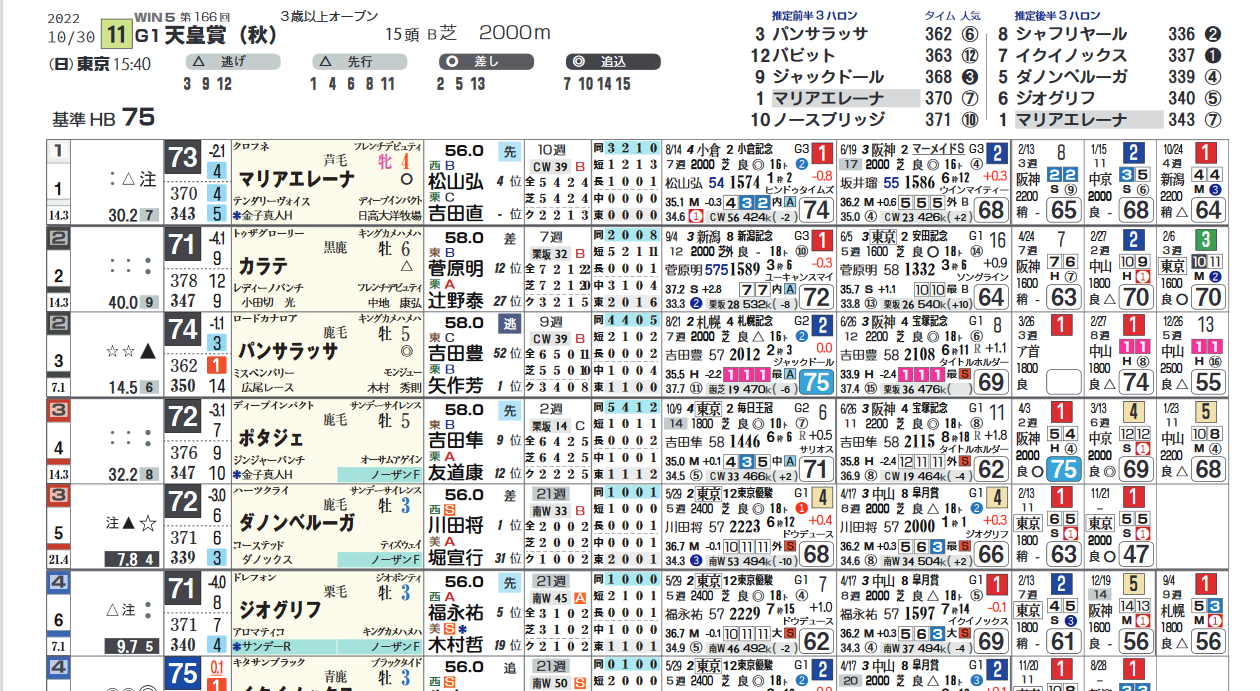
Task: Click odds value 7.8 for ダノンベルーガ
Action: (128, 557)
